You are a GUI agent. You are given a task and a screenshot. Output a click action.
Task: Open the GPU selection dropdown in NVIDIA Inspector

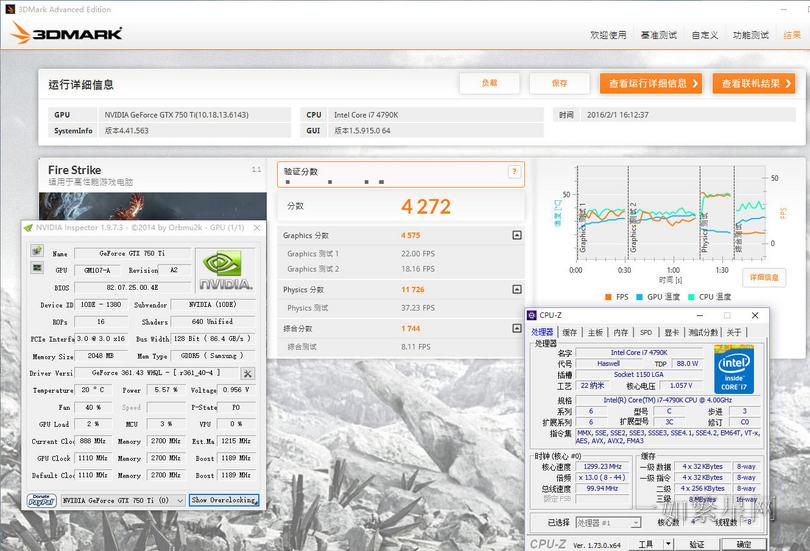coord(123,500)
